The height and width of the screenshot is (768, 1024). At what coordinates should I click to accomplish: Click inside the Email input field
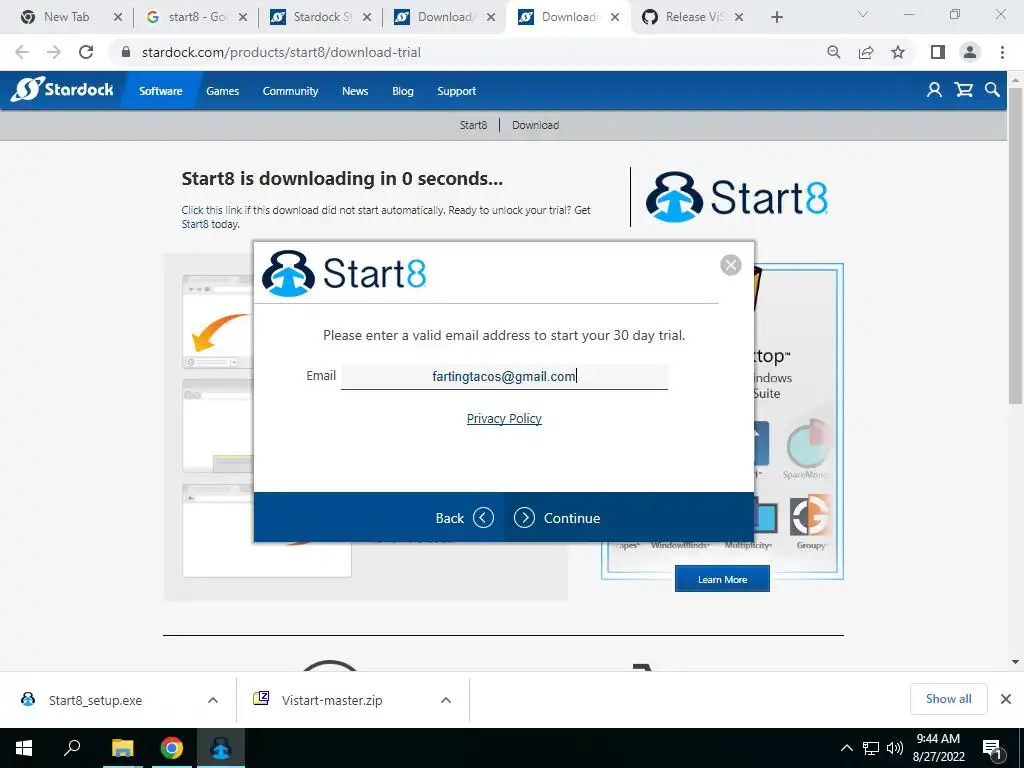pyautogui.click(x=504, y=376)
